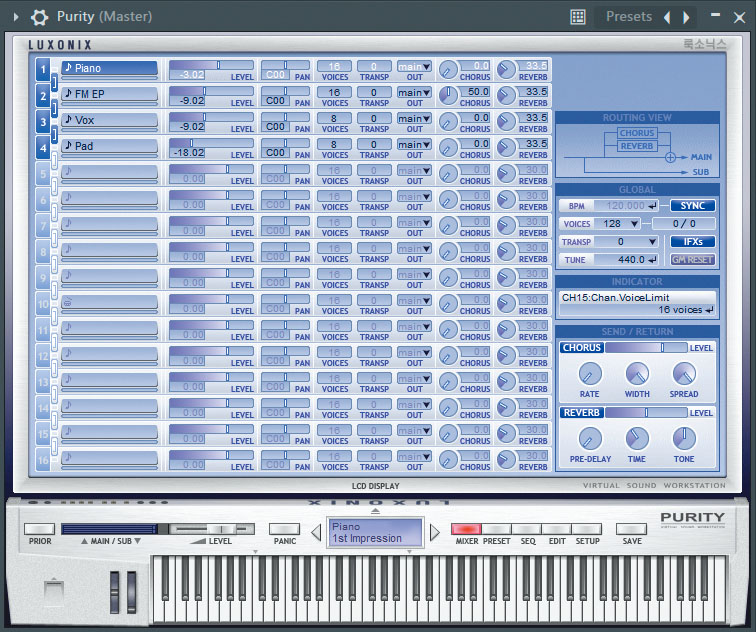This screenshot has width=756, height=632.
Task: Select the Pad channel name slot
Action: (109, 147)
